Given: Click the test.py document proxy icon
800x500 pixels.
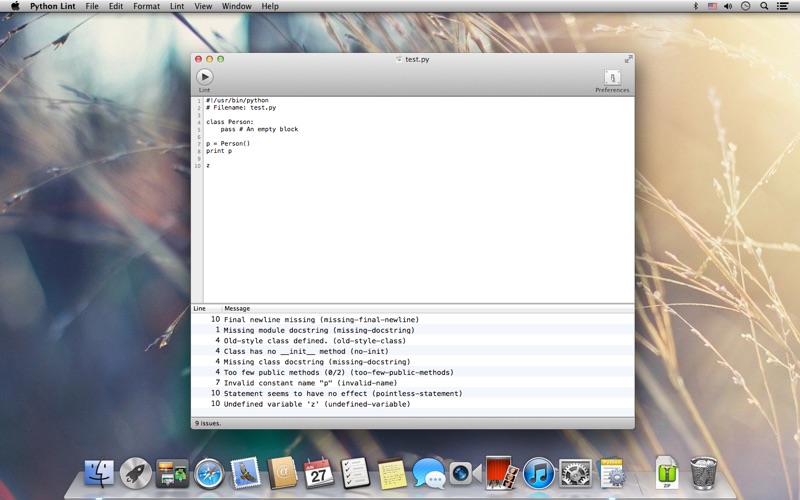Looking at the screenshot, I should point(399,59).
